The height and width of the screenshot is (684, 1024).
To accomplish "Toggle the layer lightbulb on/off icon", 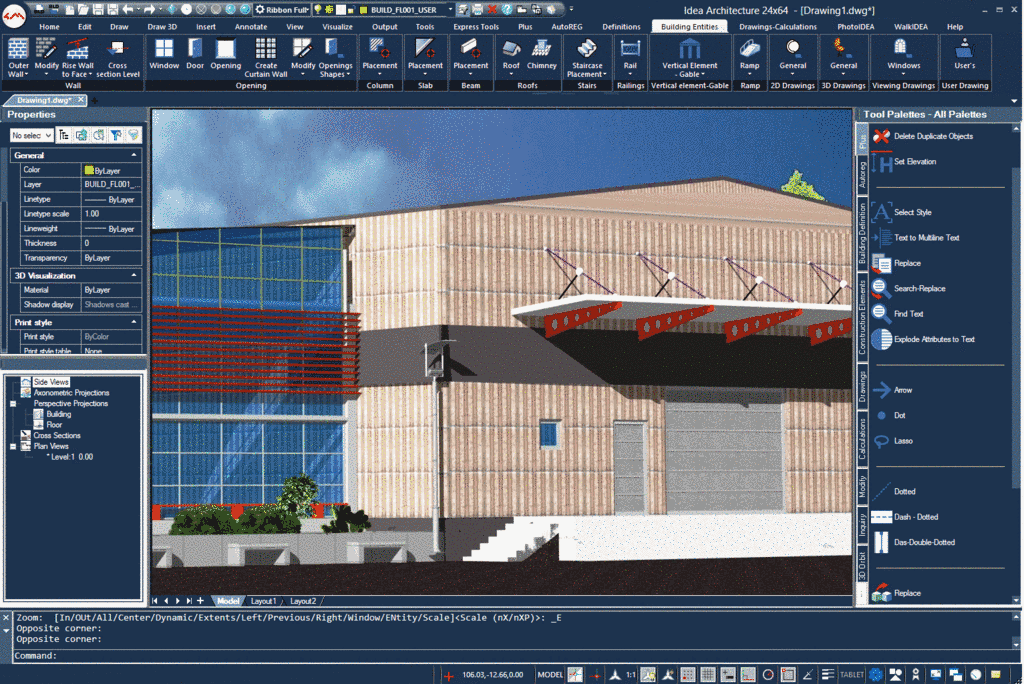I will 318,10.
